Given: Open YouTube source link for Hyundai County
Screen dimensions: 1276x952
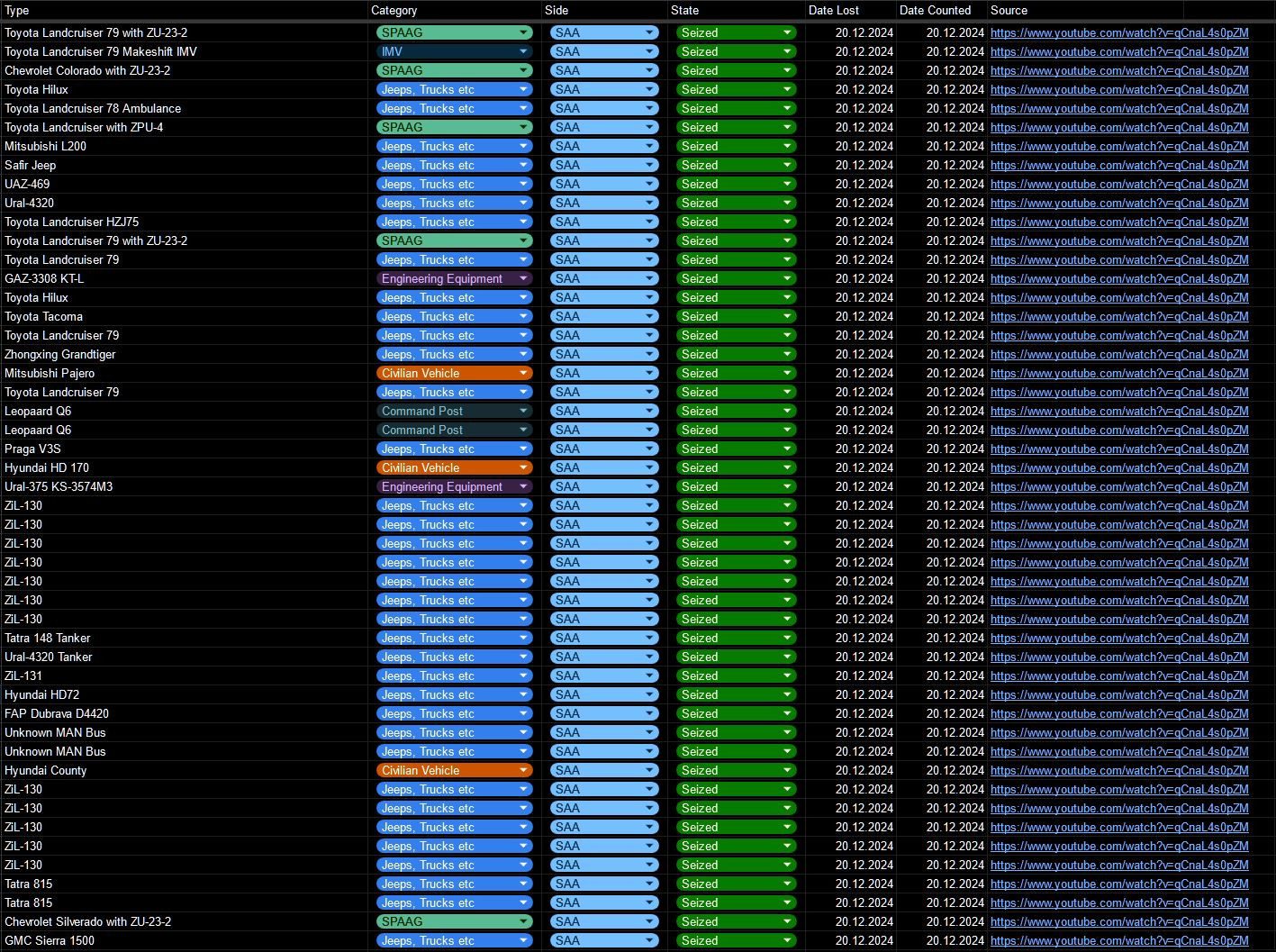Looking at the screenshot, I should (1119, 770).
